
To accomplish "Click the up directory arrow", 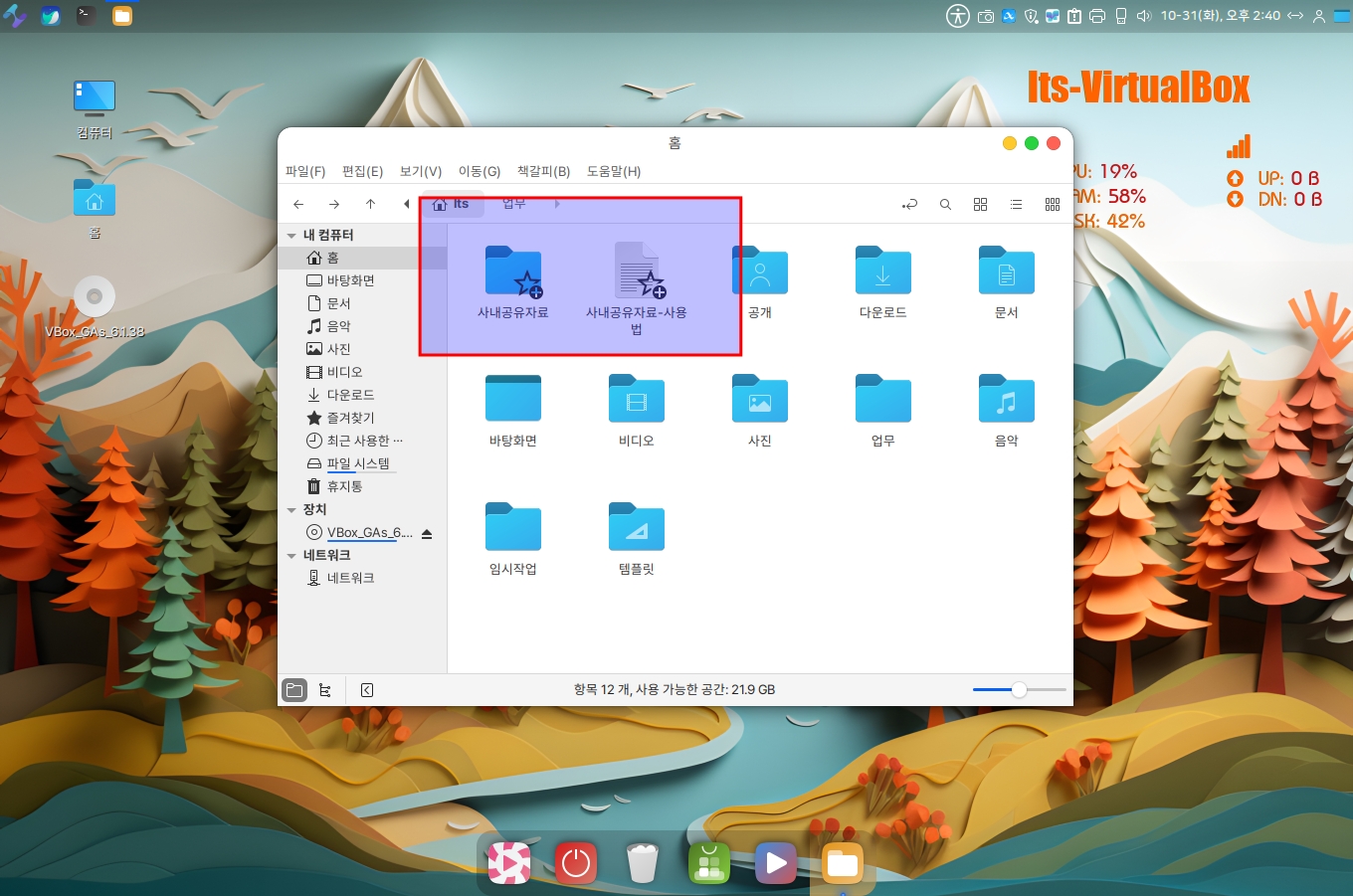I will tap(370, 204).
